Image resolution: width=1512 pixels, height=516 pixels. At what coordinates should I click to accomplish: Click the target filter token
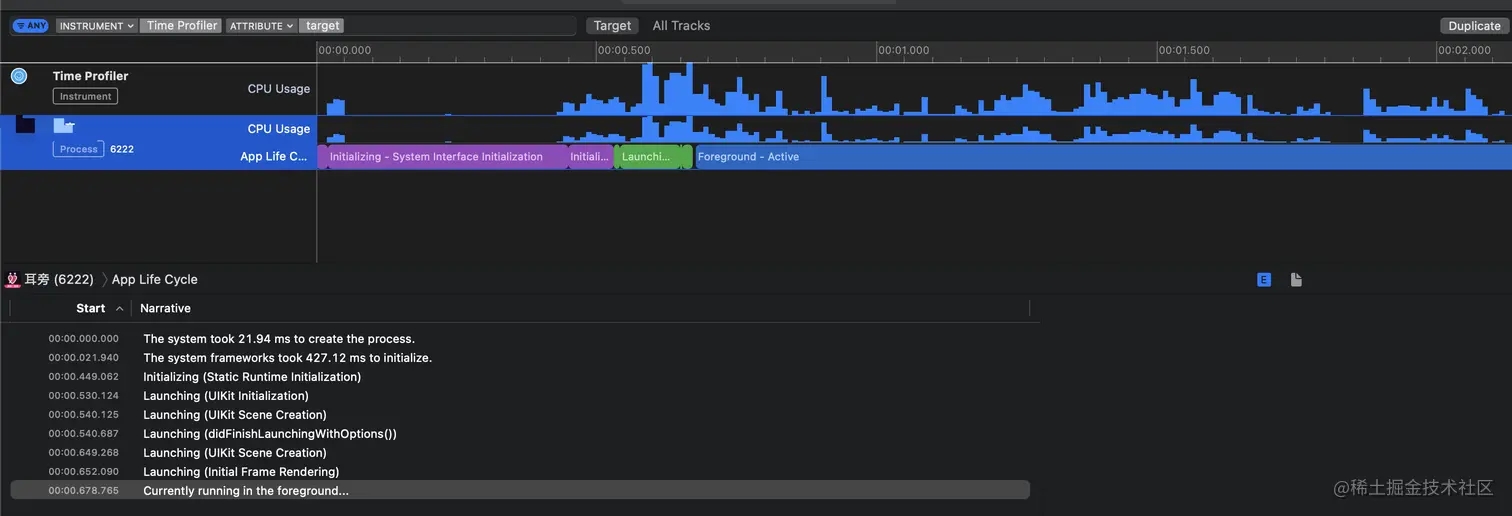click(323, 26)
